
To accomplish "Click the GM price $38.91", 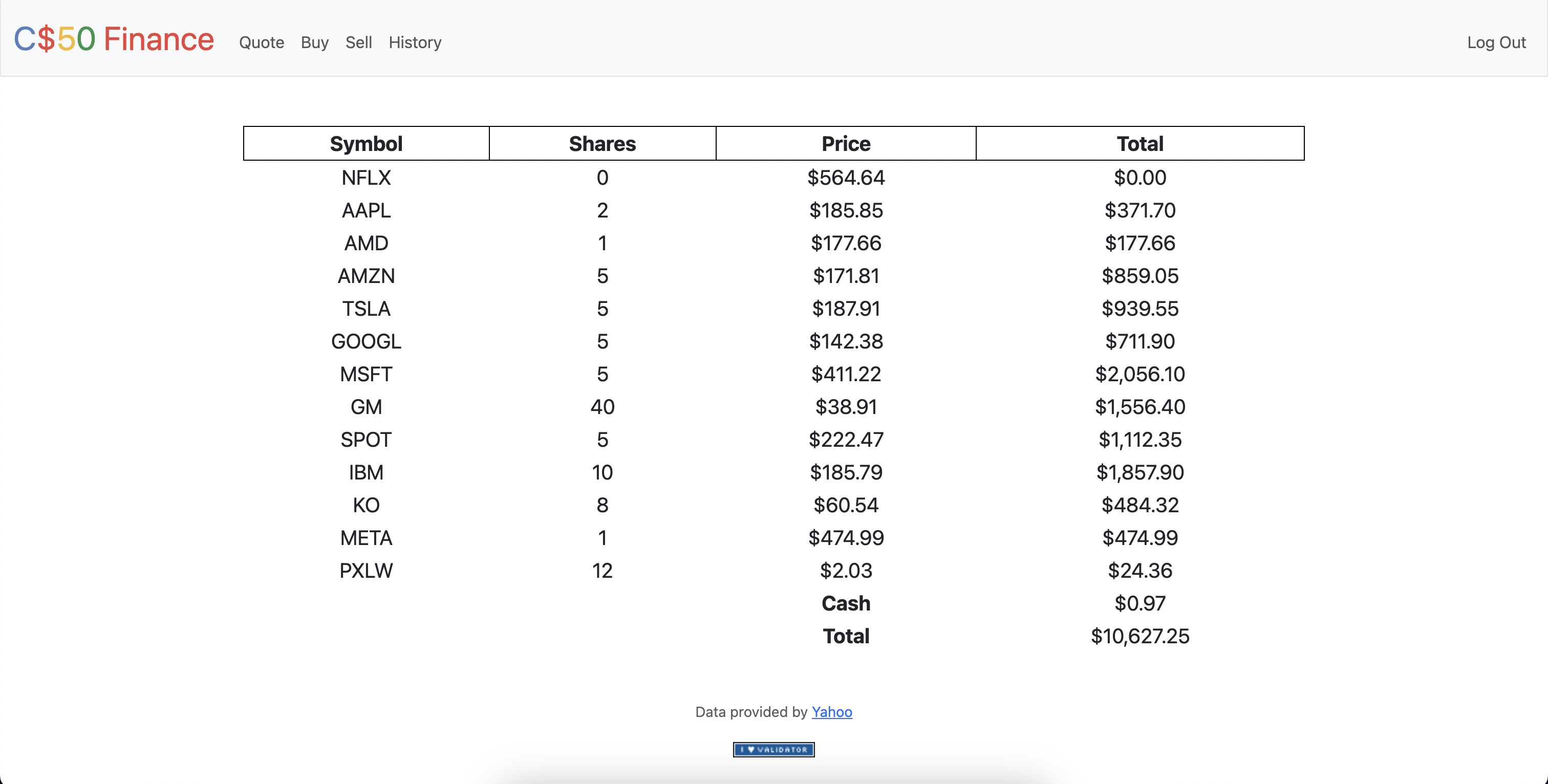I will coord(846,407).
